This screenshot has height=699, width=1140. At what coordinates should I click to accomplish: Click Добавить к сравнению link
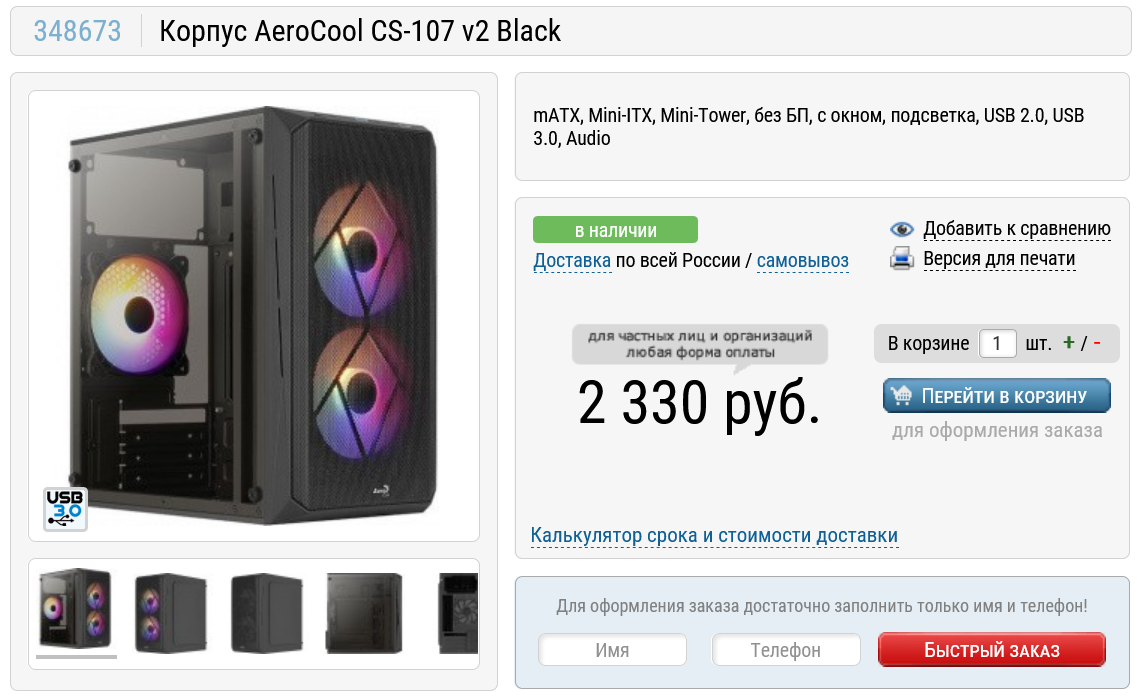click(x=1016, y=228)
